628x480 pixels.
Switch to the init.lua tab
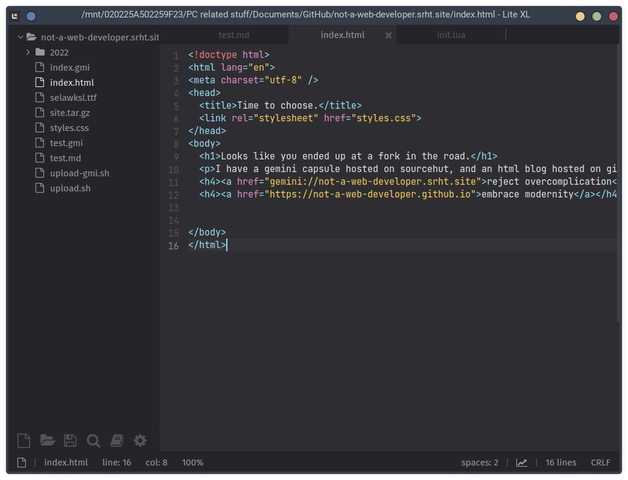451,35
